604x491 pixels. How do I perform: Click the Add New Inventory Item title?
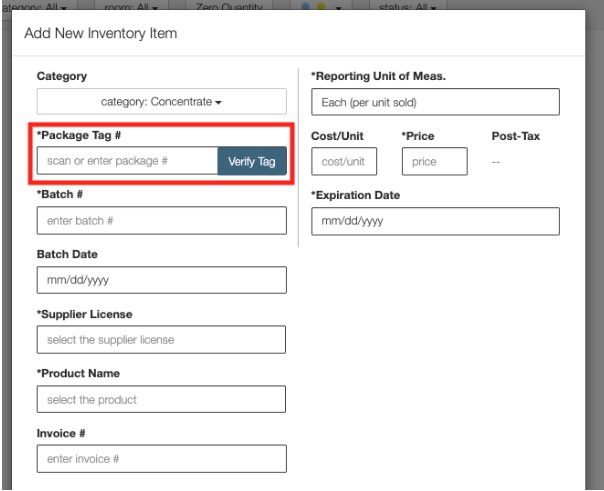100,34
